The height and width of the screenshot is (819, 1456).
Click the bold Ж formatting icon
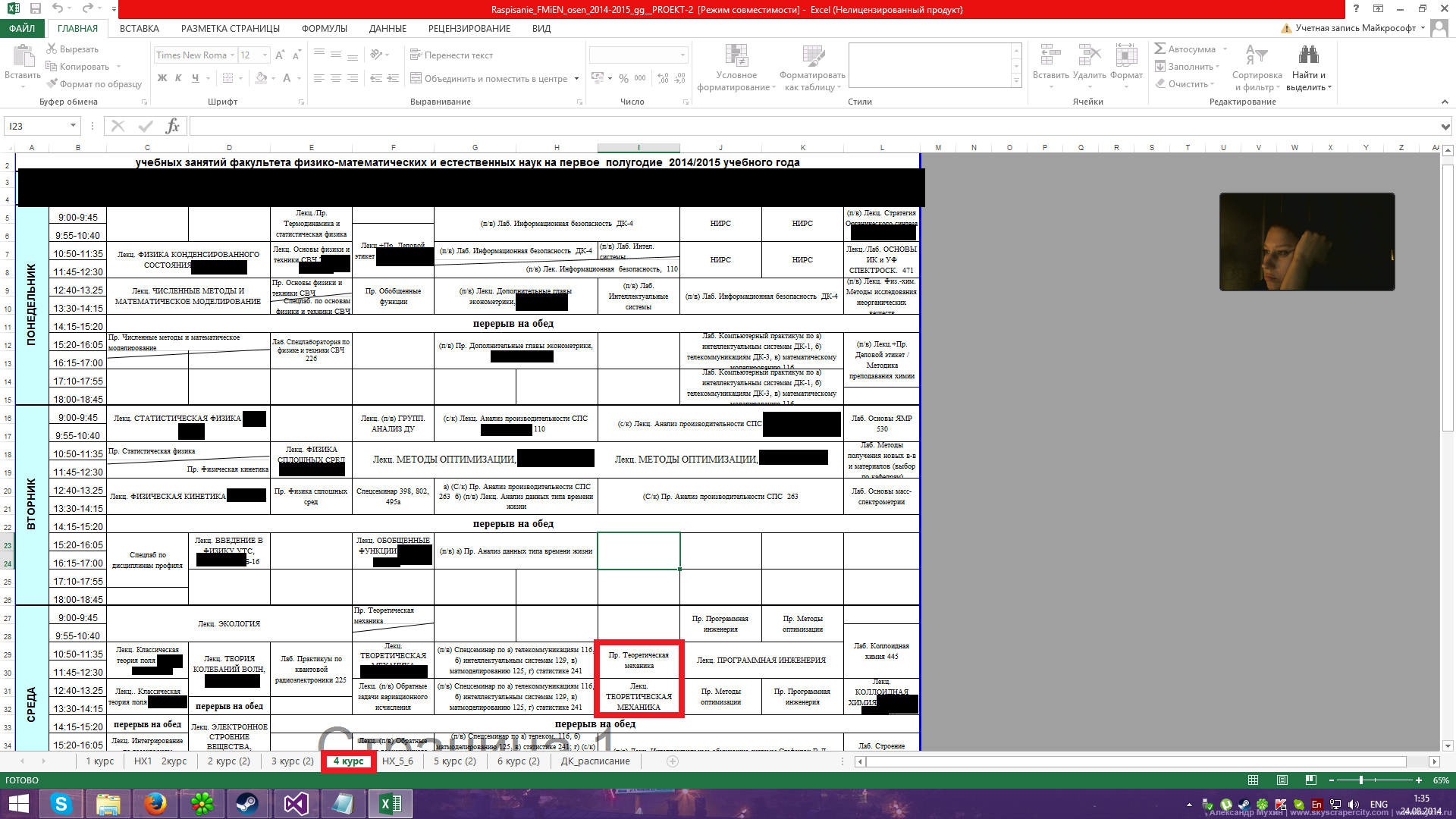click(162, 78)
